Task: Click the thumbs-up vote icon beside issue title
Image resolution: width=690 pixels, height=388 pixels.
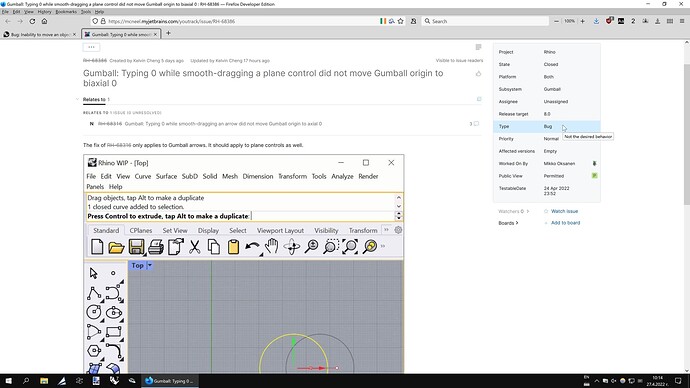Action: pos(478,74)
